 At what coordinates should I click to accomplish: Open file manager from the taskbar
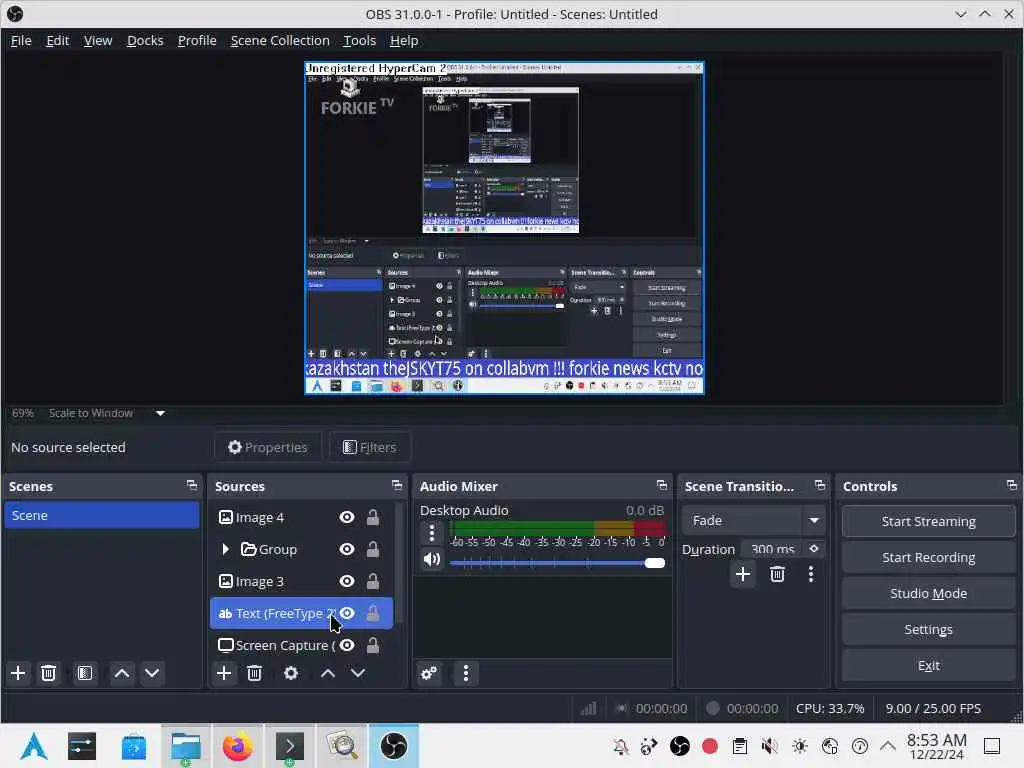pos(185,746)
